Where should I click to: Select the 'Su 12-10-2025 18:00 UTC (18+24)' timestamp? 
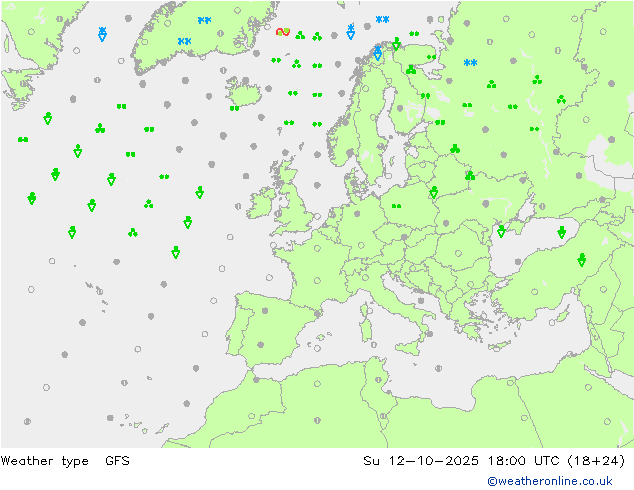pos(494,461)
